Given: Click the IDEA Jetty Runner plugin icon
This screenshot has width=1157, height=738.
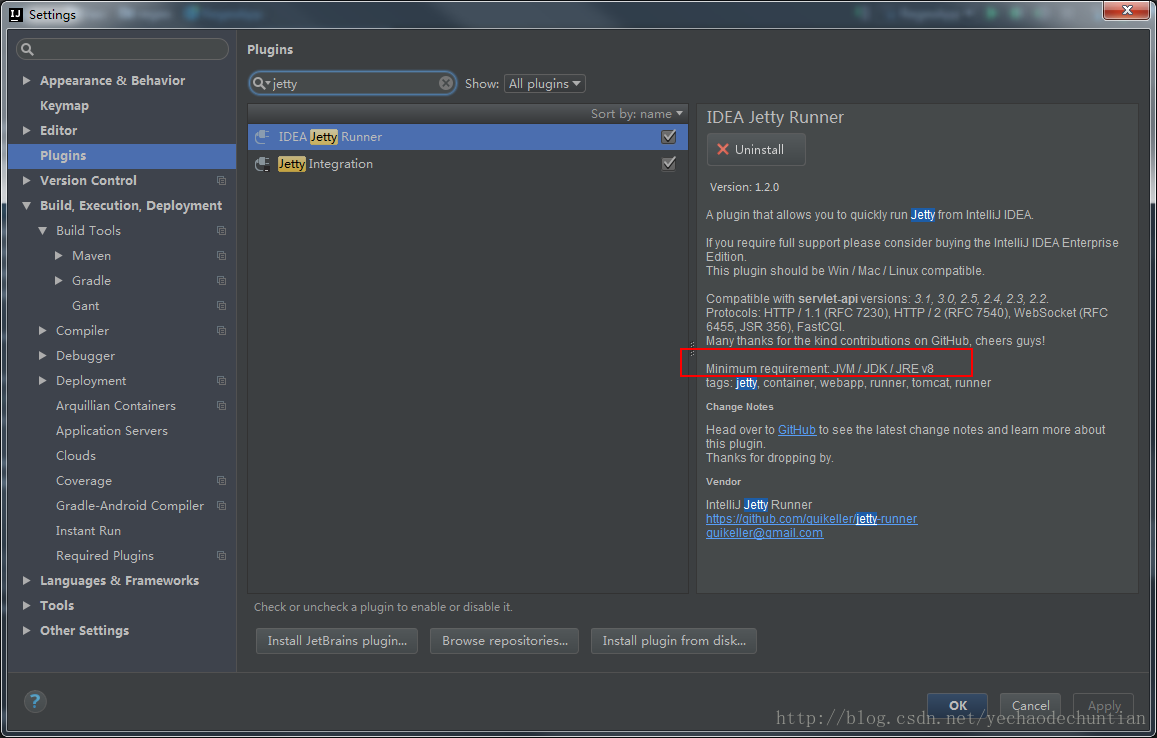Looking at the screenshot, I should [262, 137].
